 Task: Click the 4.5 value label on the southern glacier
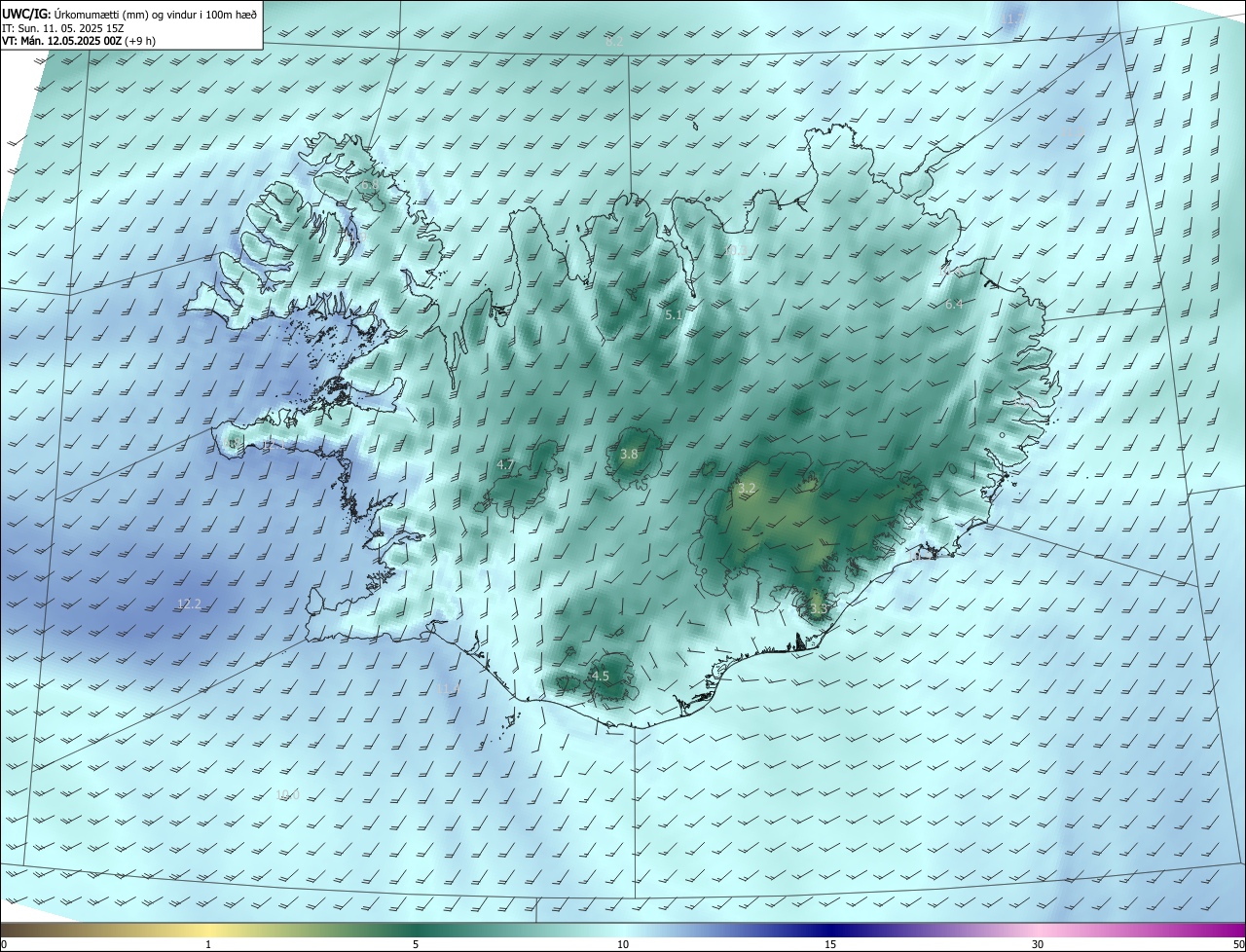601,676
